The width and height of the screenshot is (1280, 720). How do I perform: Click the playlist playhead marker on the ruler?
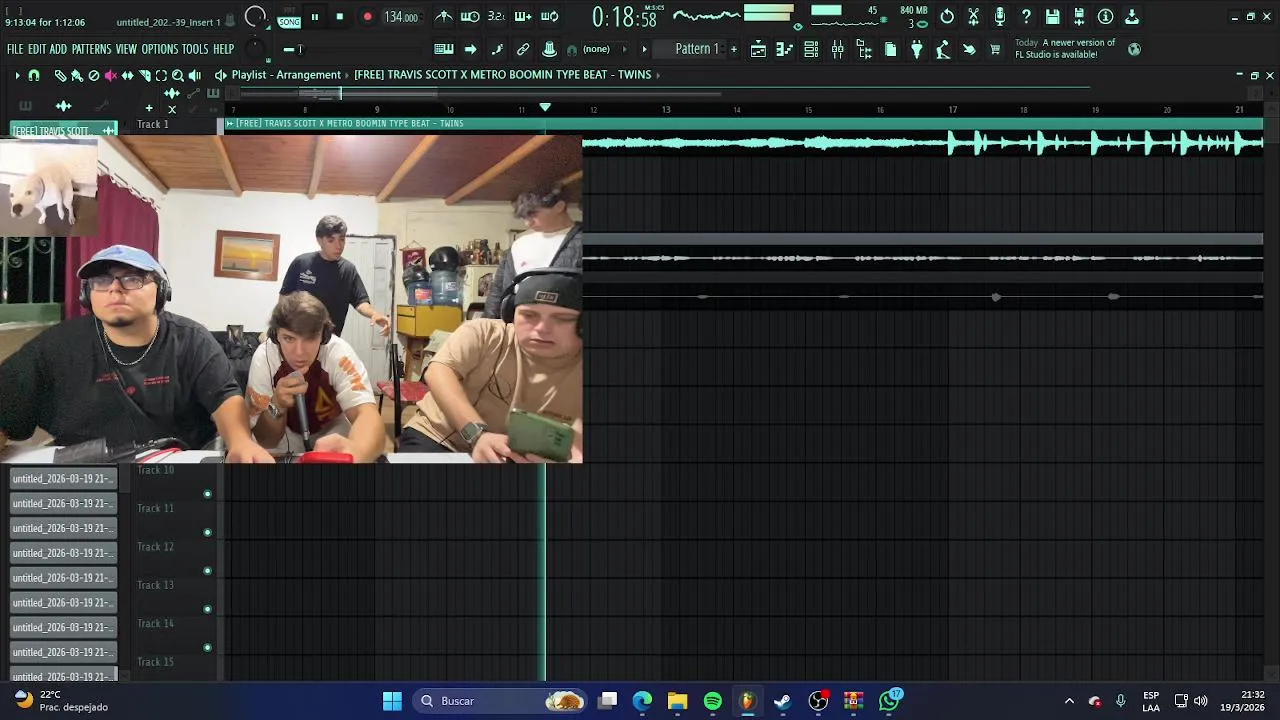pyautogui.click(x=545, y=107)
